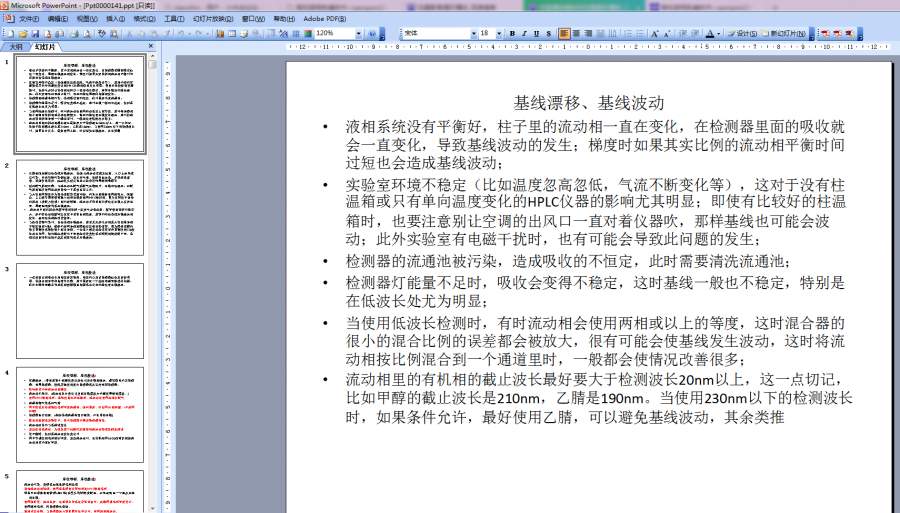
Task: Close the slides thumbnail pane
Action: pyautogui.click(x=151, y=46)
